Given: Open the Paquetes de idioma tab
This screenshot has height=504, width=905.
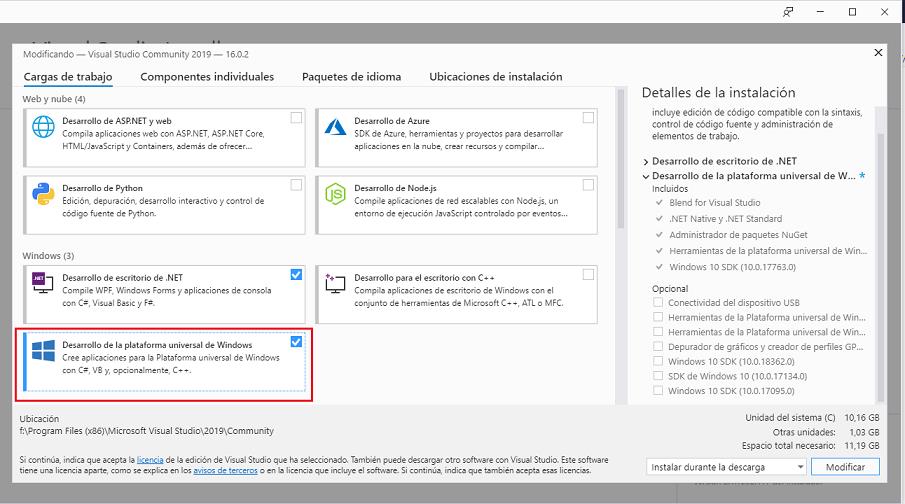Looking at the screenshot, I should click(x=351, y=77).
